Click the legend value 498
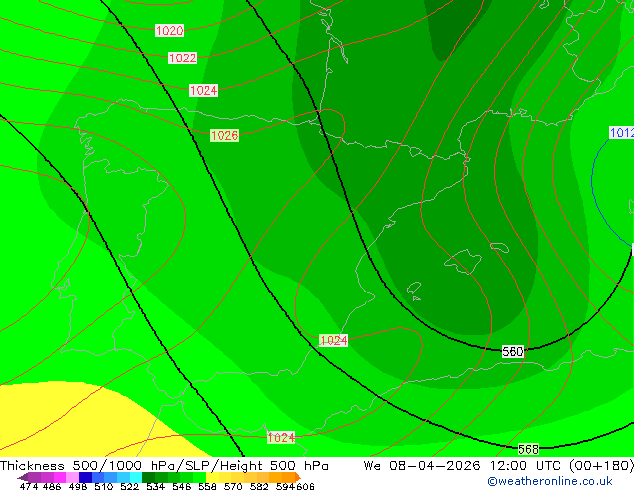 point(78,486)
